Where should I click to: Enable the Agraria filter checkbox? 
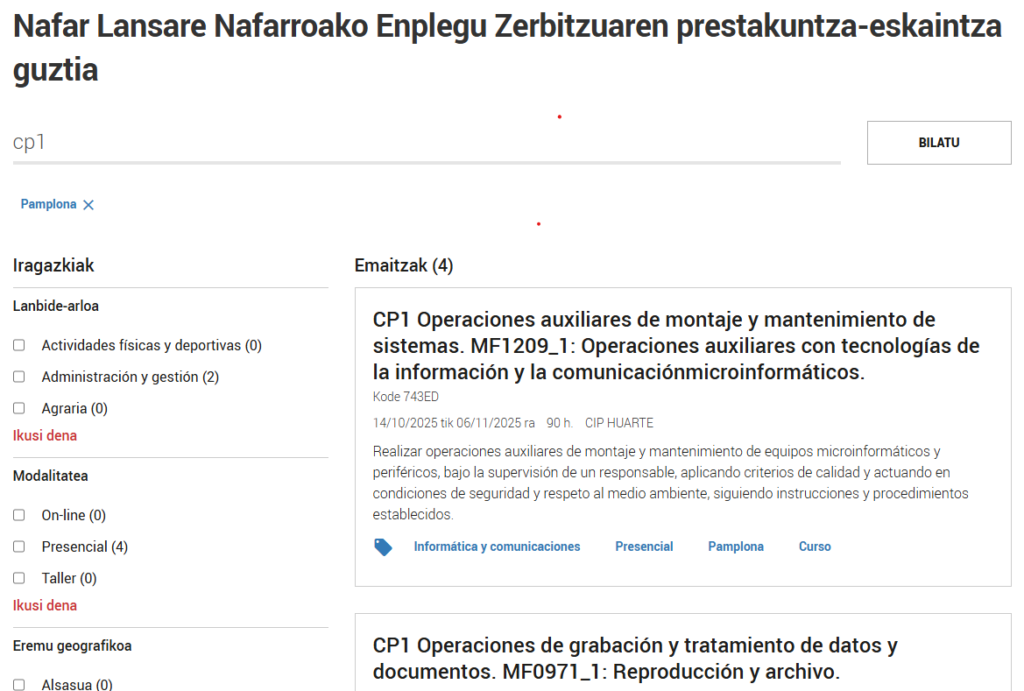click(x=19, y=408)
